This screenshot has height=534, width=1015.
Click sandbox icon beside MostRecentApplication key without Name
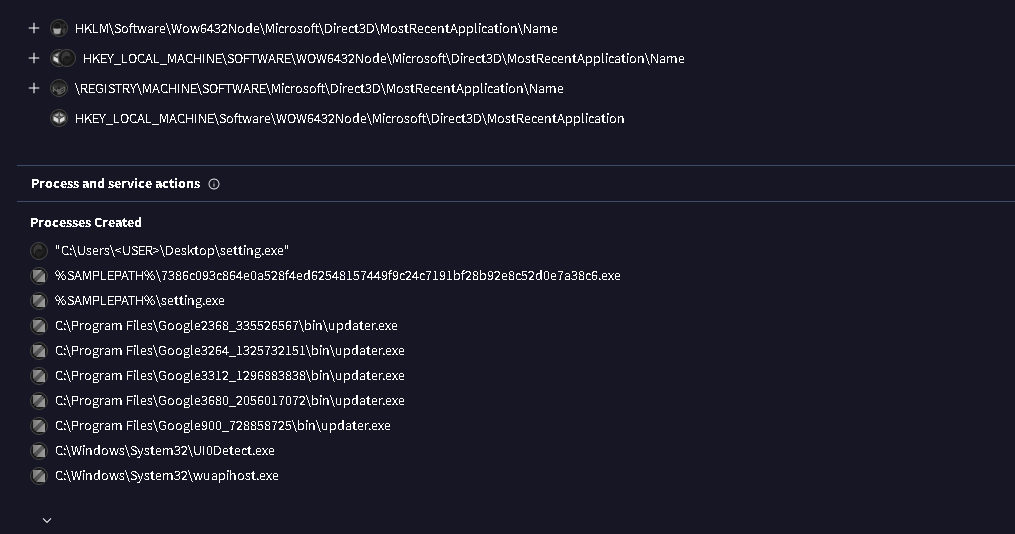click(59, 118)
